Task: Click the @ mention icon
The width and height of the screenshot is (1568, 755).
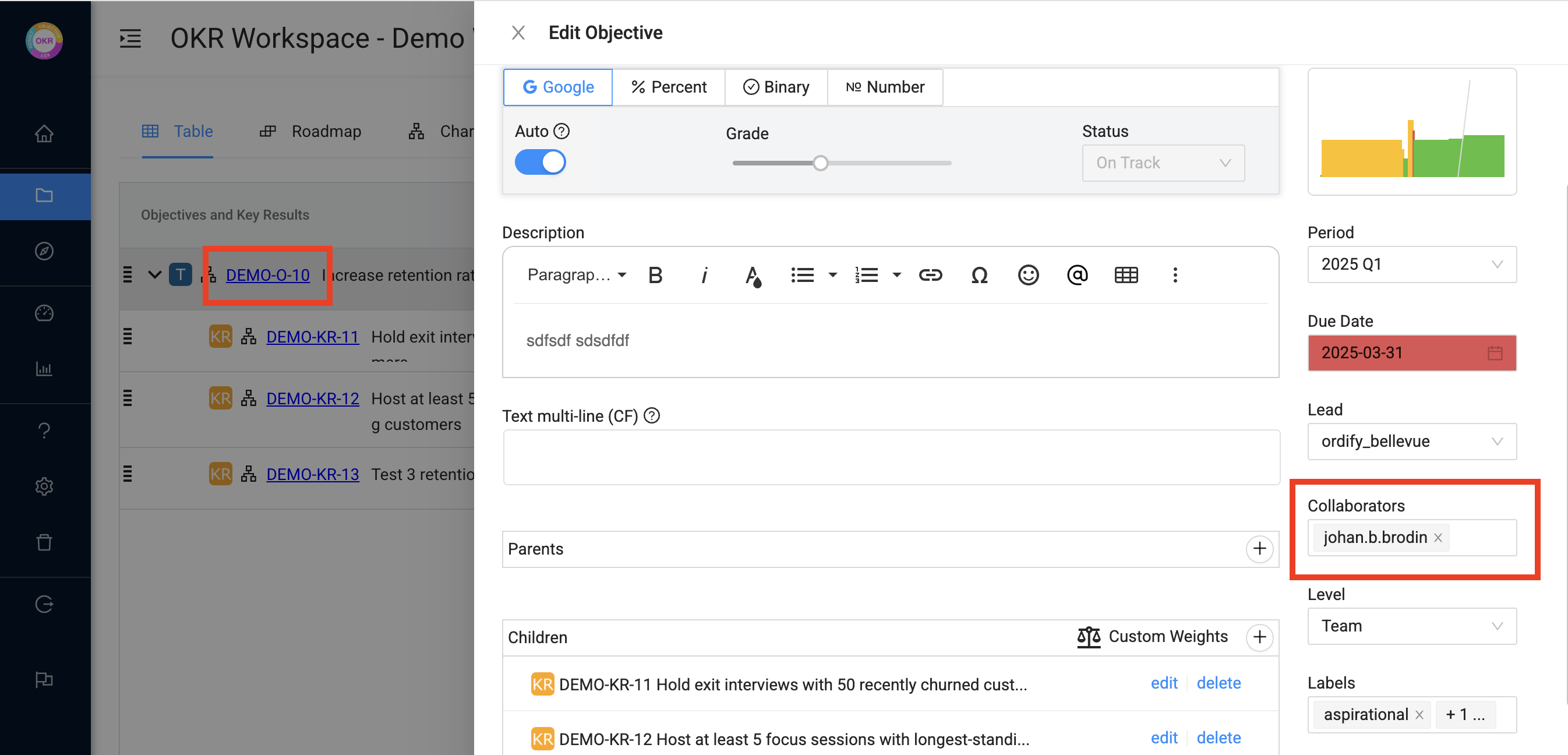Action: [1077, 275]
